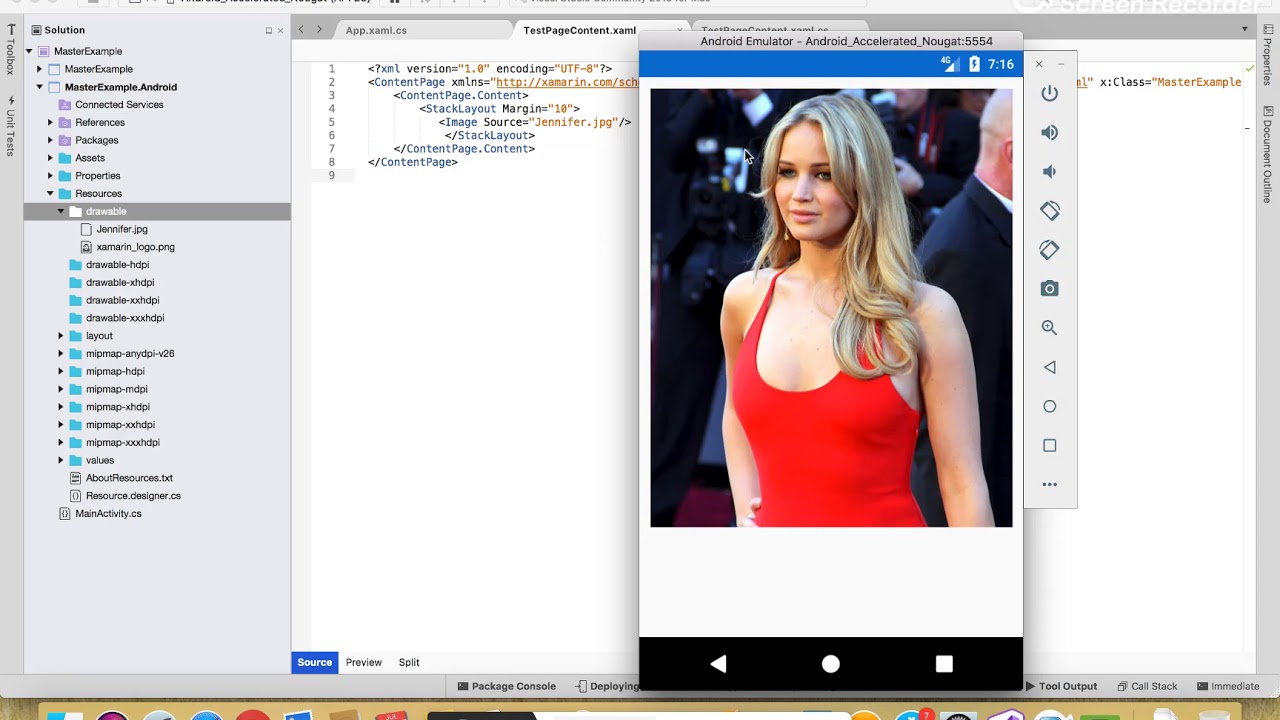Screen dimensions: 1280x720
Task: Open emulator extended controls (three dots)
Action: click(x=1049, y=484)
